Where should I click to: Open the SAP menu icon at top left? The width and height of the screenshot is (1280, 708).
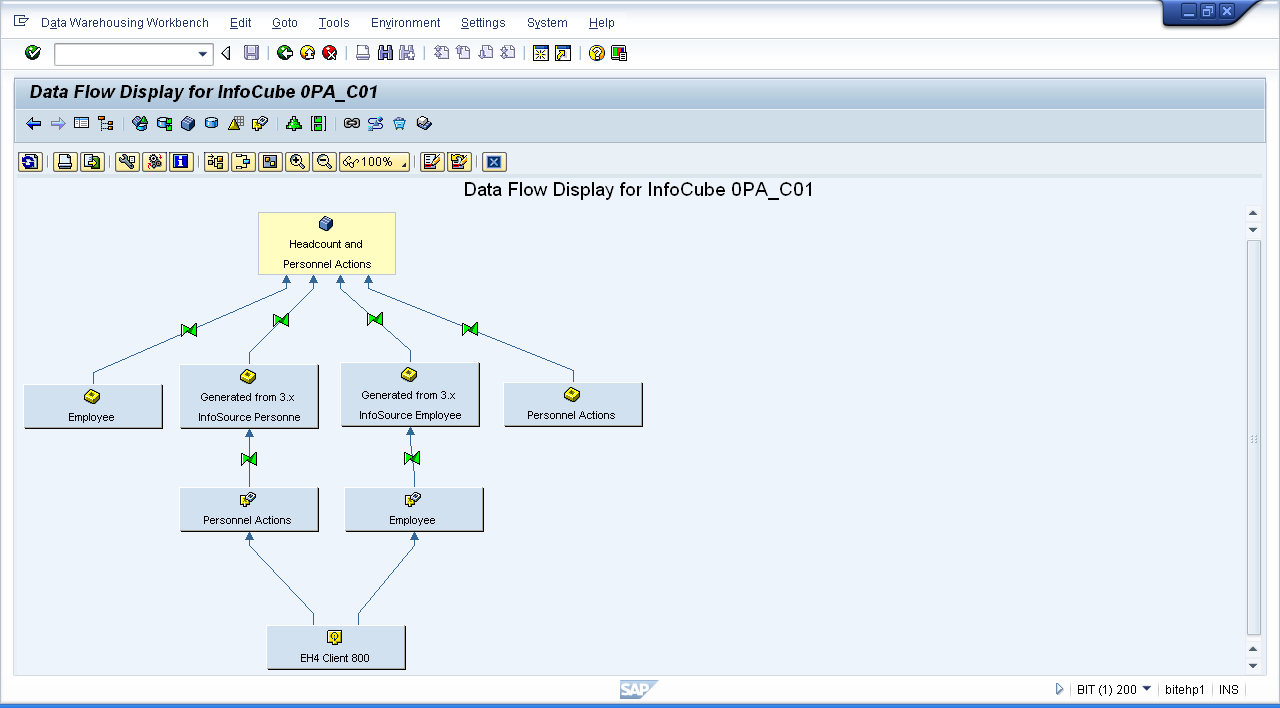[x=21, y=21]
